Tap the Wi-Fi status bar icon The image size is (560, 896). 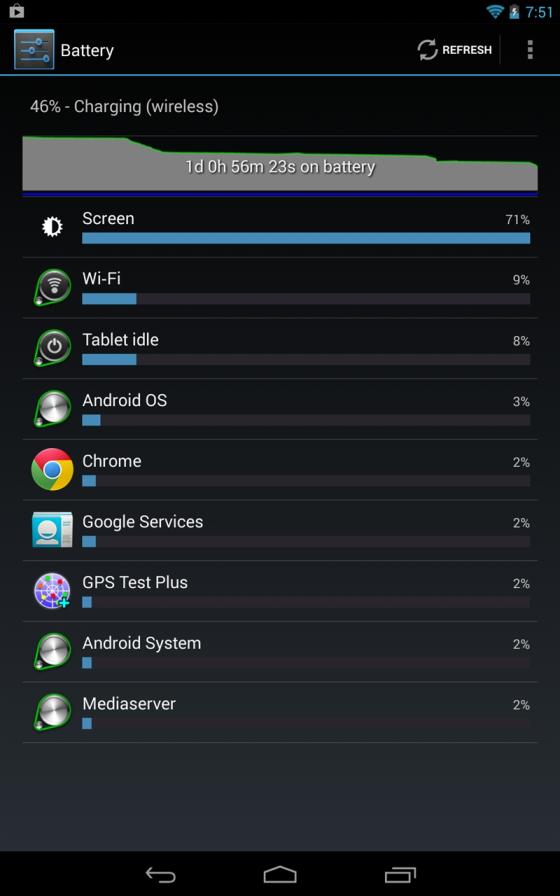pyautogui.click(x=494, y=11)
